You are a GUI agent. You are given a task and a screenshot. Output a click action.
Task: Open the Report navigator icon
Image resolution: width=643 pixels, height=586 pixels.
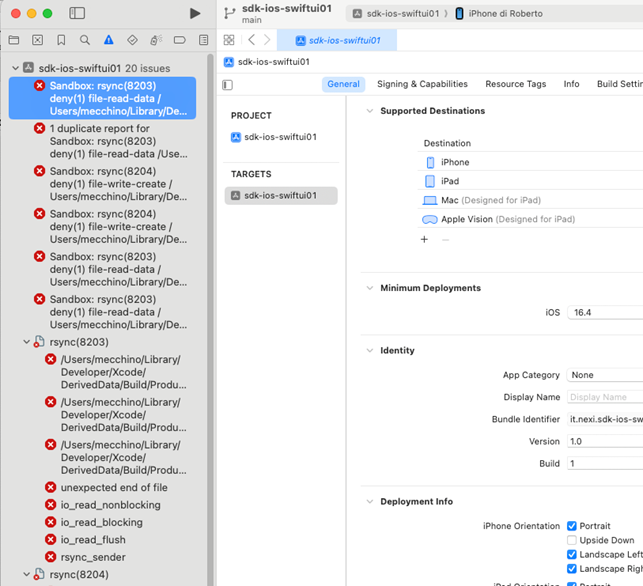(203, 40)
